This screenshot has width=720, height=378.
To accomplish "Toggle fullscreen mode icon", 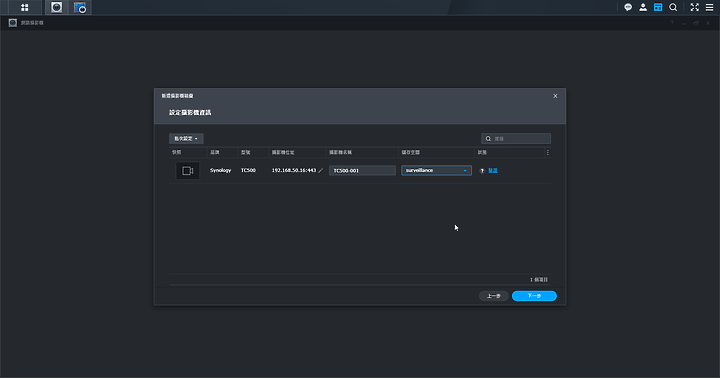I will coord(694,7).
